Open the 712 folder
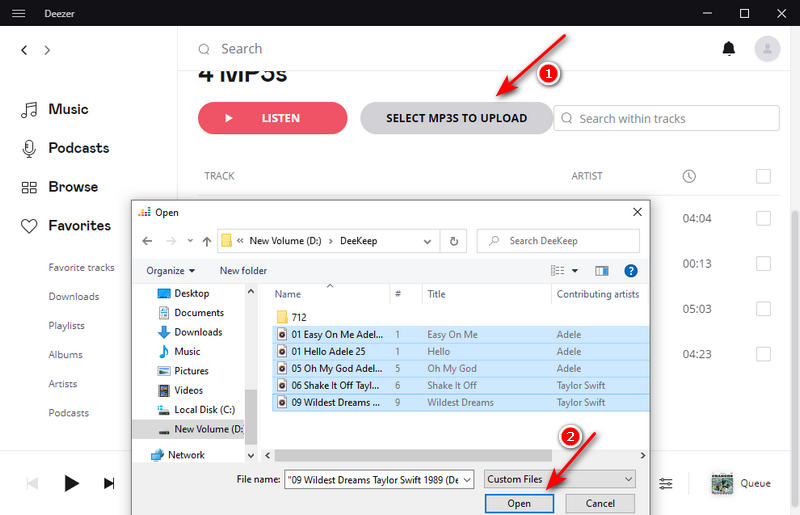The height and width of the screenshot is (515, 800). [292, 317]
